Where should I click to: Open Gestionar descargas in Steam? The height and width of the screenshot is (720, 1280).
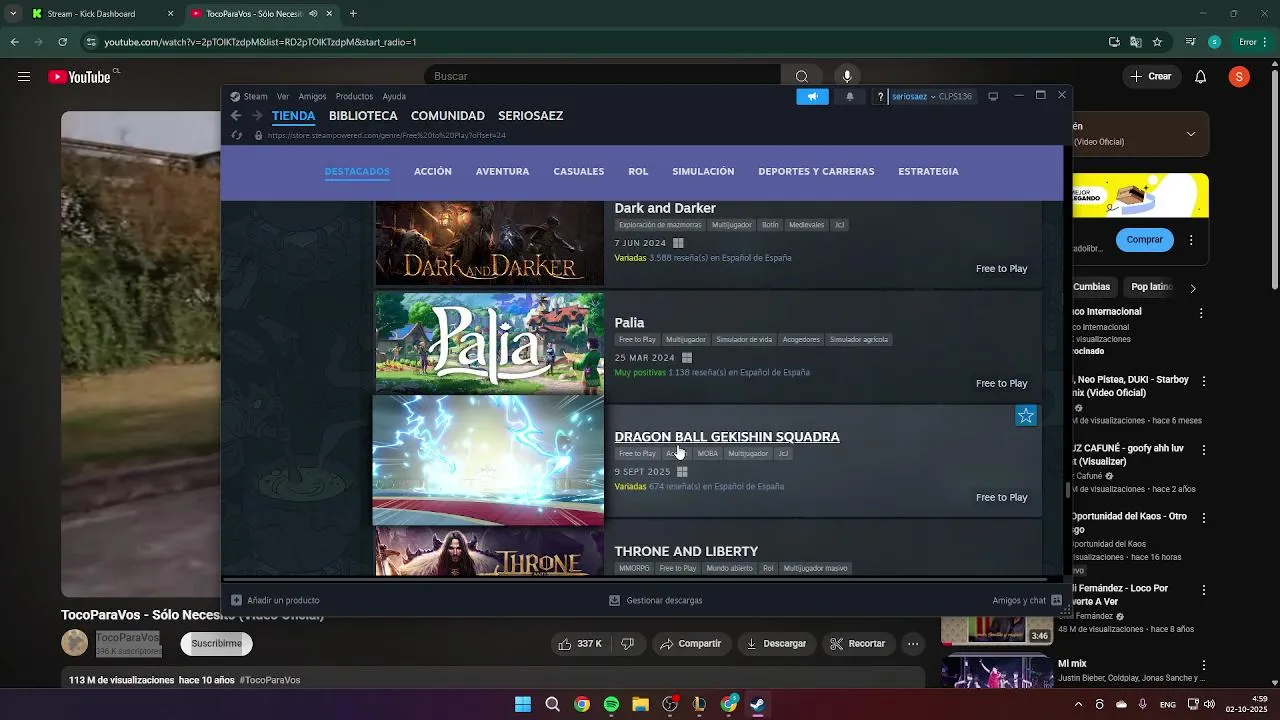[656, 601]
